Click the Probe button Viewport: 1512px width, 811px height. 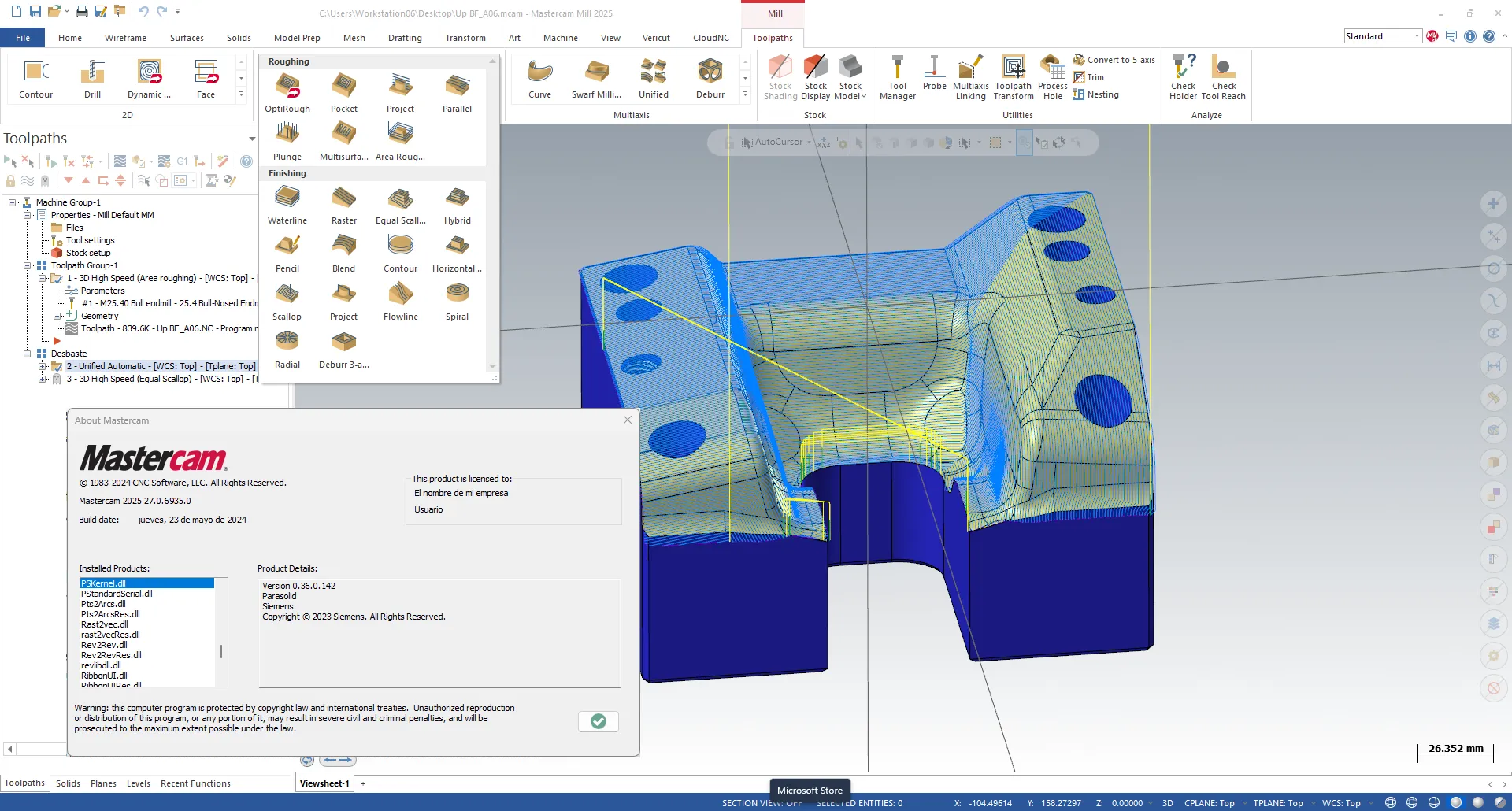[934, 72]
